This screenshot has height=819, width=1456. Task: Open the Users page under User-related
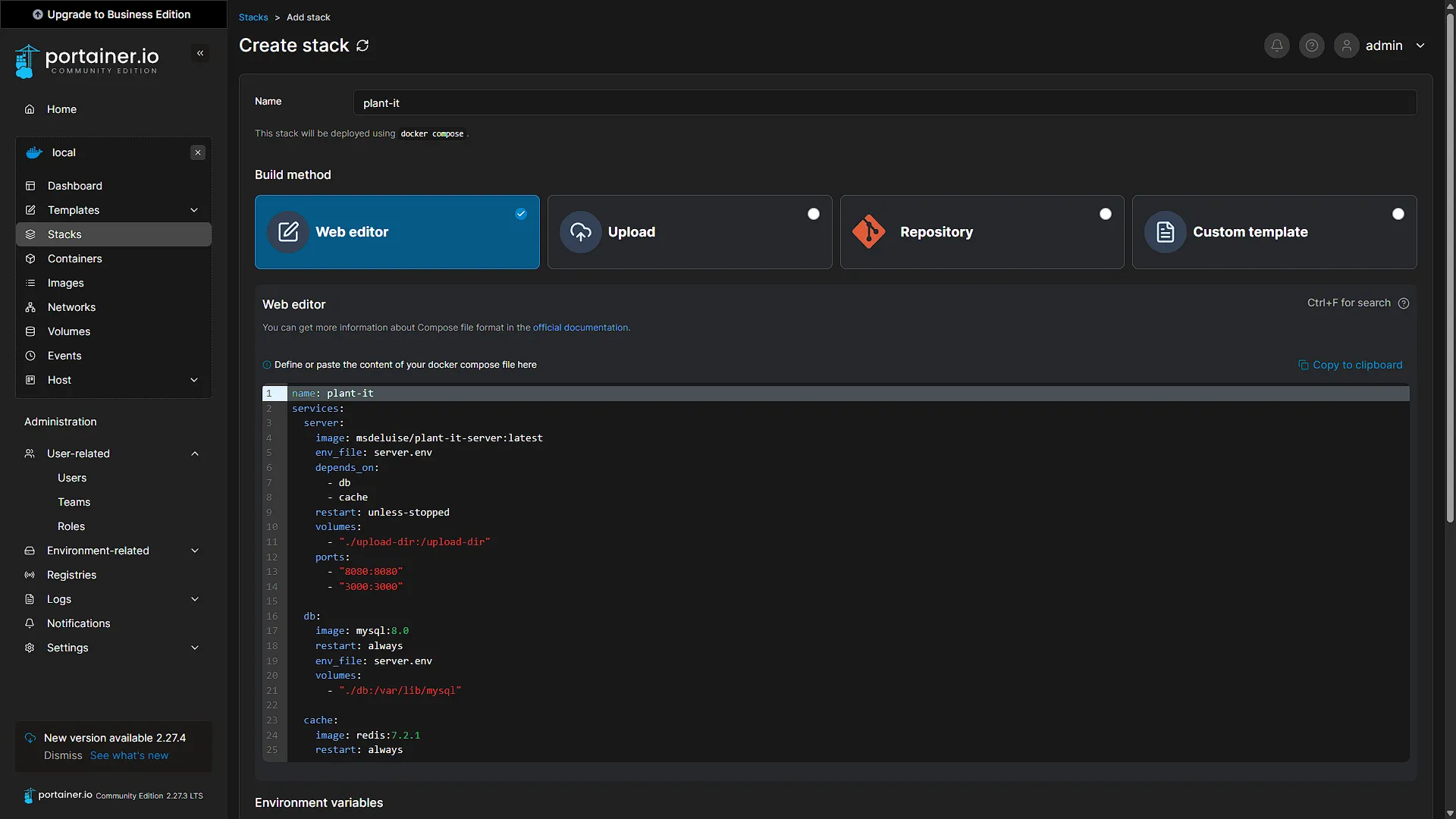click(72, 478)
